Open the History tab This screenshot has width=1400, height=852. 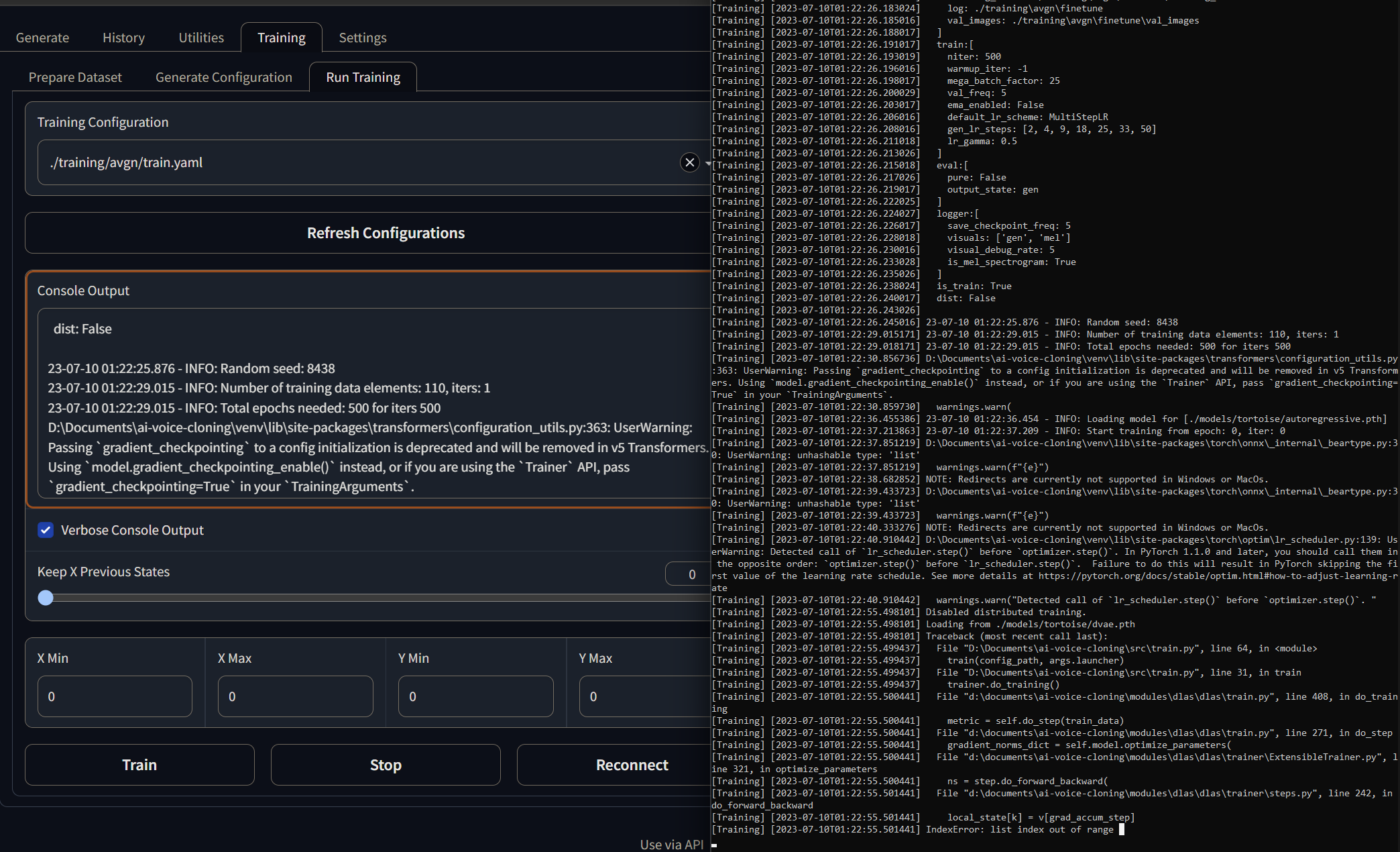click(123, 38)
